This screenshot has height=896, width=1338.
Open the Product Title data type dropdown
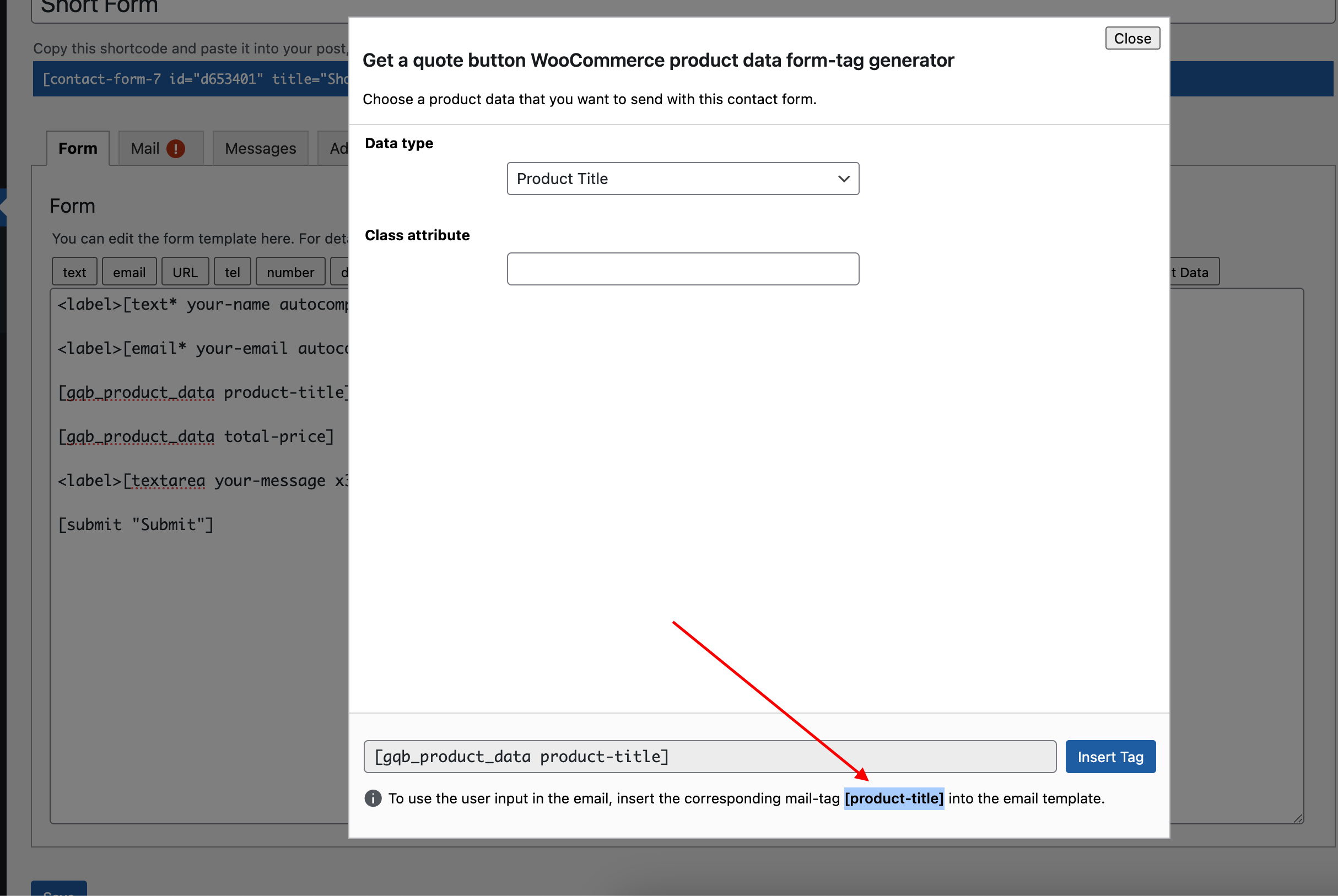[x=683, y=179]
